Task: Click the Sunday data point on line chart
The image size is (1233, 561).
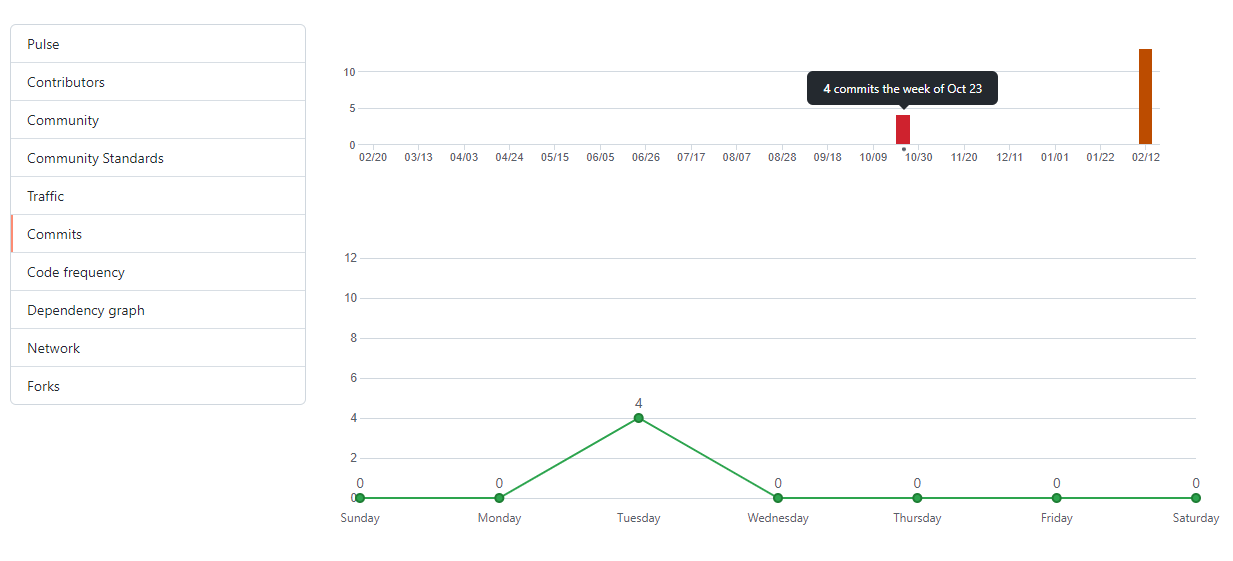Action: pyautogui.click(x=360, y=498)
